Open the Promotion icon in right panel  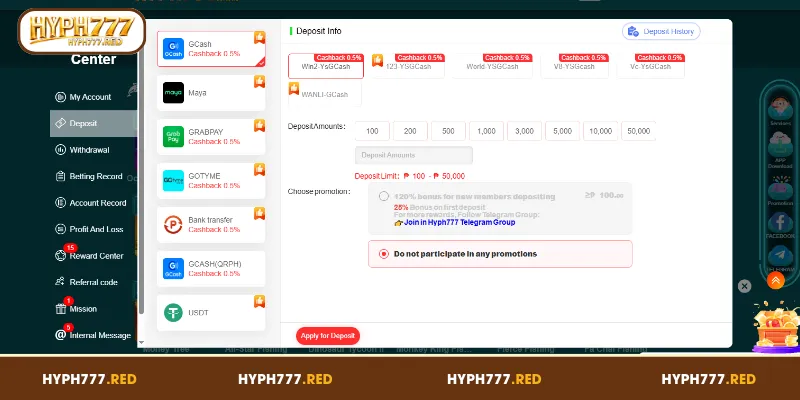pos(780,187)
